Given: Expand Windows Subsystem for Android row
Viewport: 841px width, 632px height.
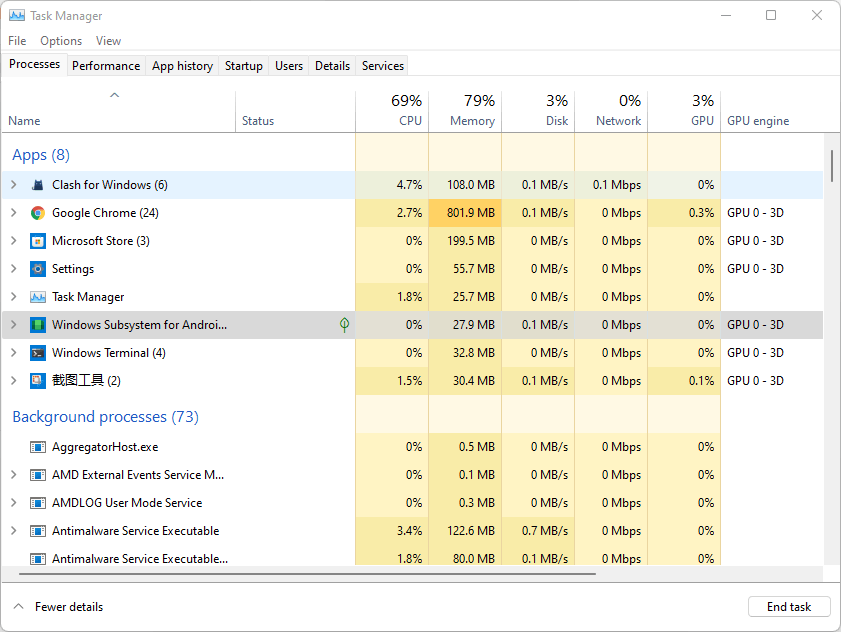Looking at the screenshot, I should click(x=14, y=324).
